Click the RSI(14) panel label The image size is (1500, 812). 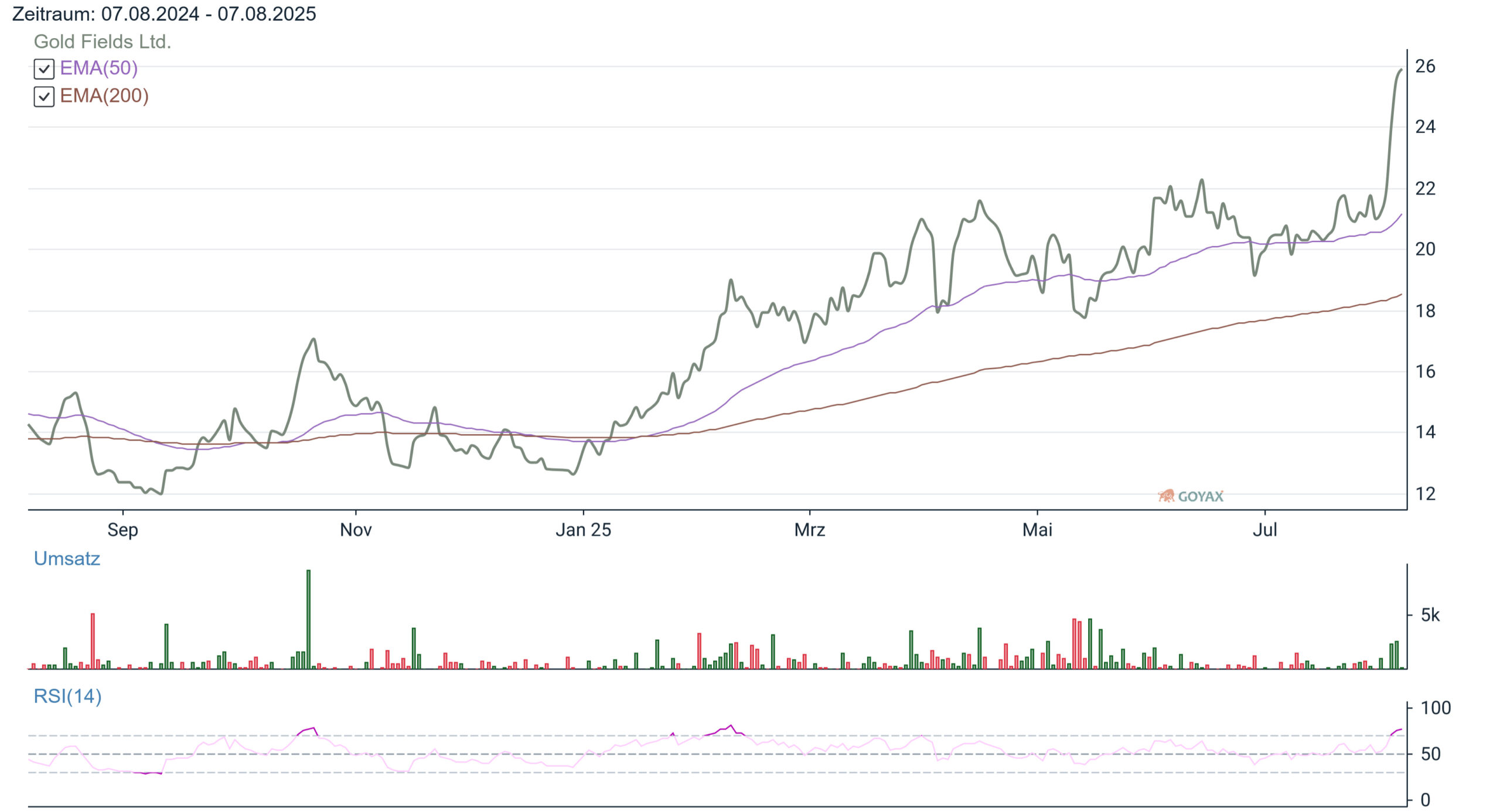point(67,696)
